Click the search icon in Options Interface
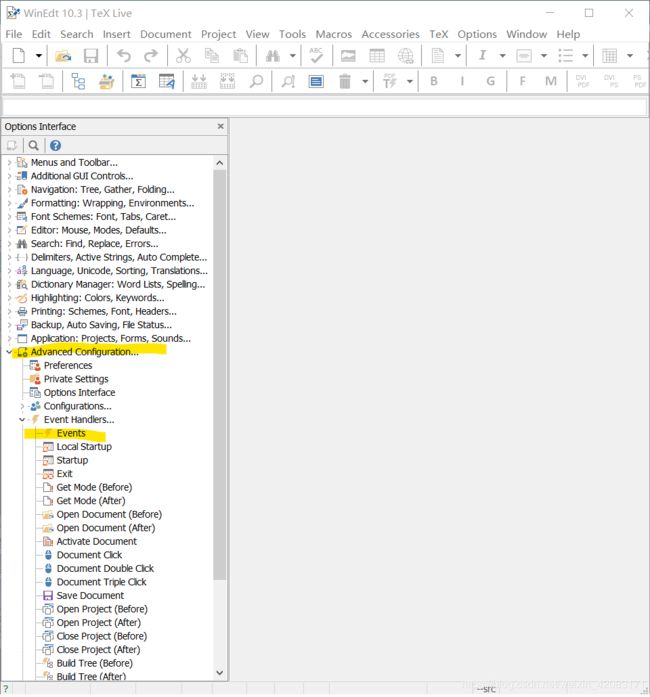The image size is (650, 697). (33, 145)
